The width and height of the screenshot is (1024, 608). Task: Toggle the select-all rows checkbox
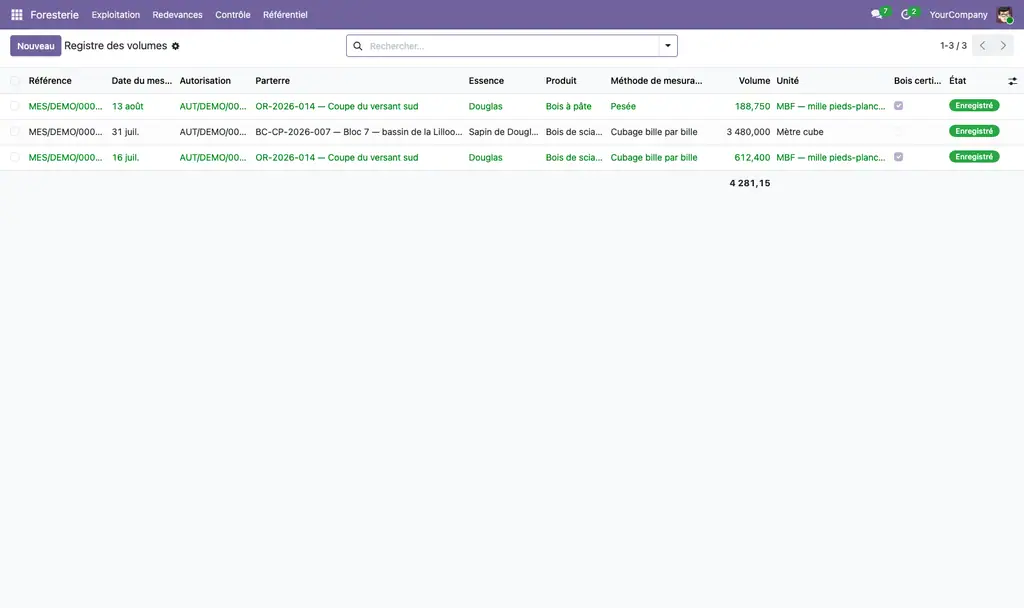click(14, 81)
